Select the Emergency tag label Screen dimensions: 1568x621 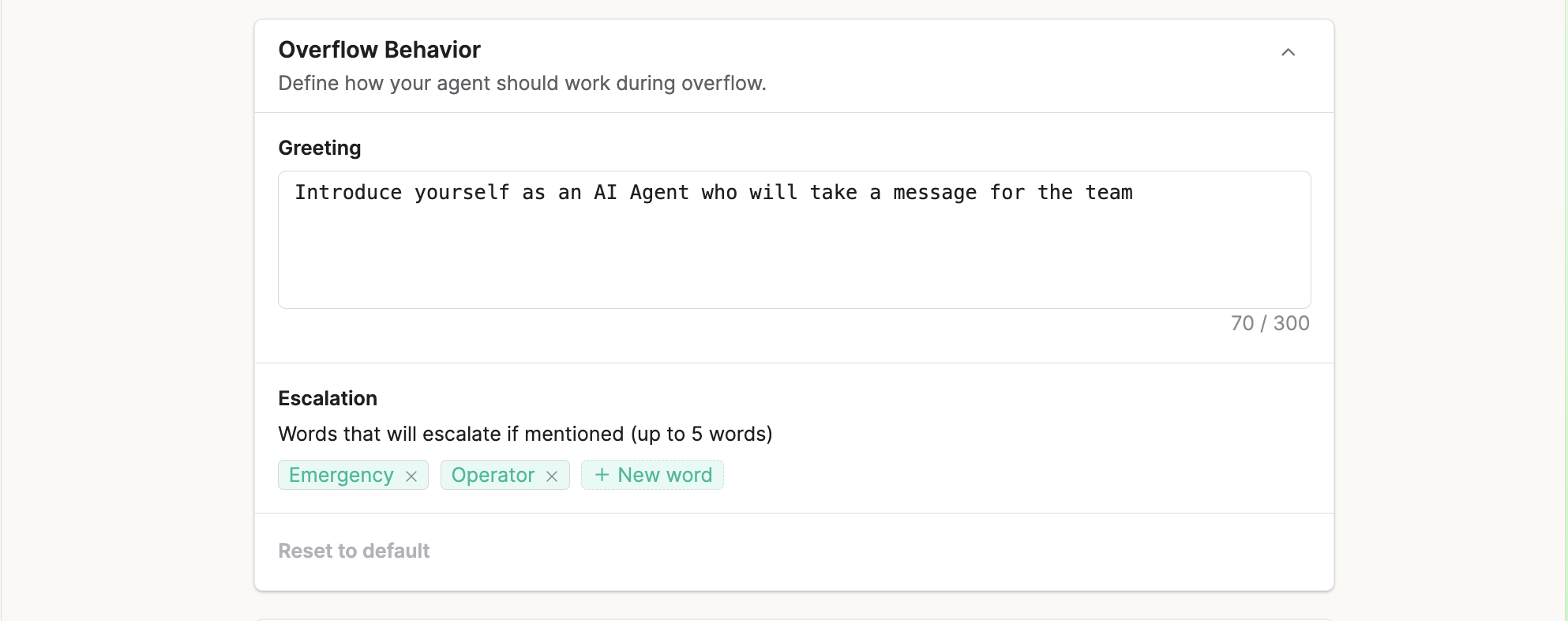341,475
